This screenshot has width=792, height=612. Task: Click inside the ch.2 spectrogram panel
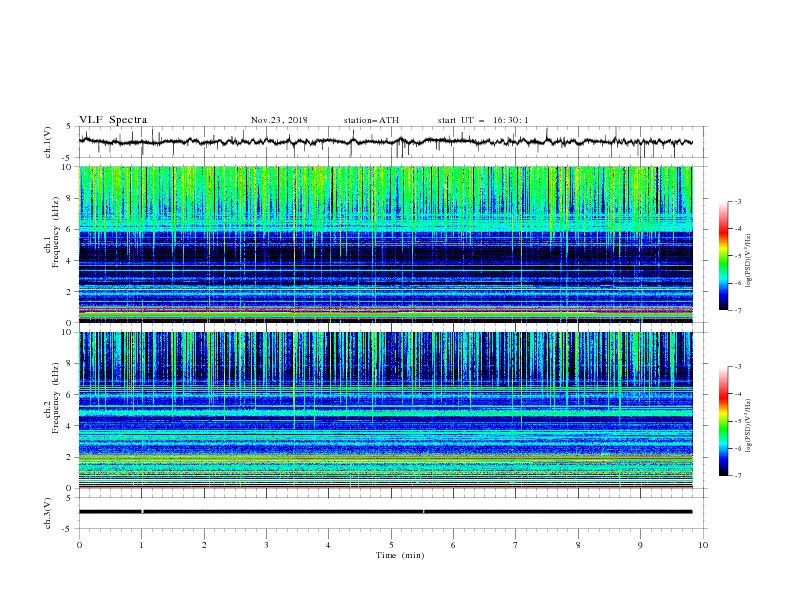(385, 410)
